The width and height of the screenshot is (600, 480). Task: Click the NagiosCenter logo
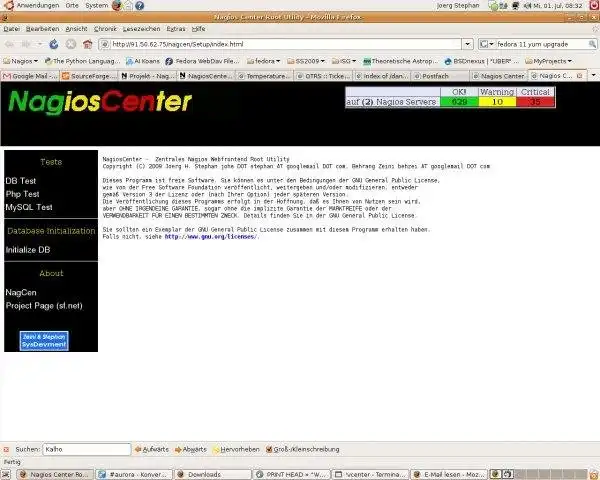(x=100, y=103)
